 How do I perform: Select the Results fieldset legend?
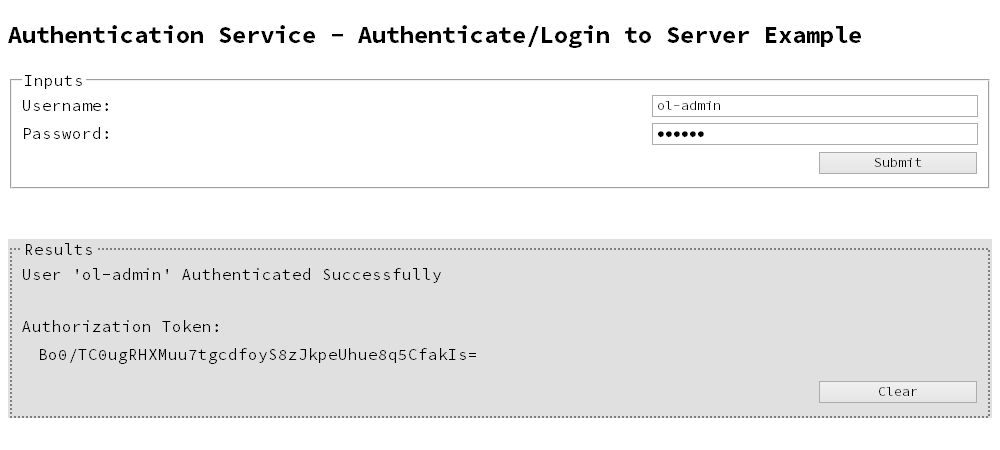pos(59,249)
